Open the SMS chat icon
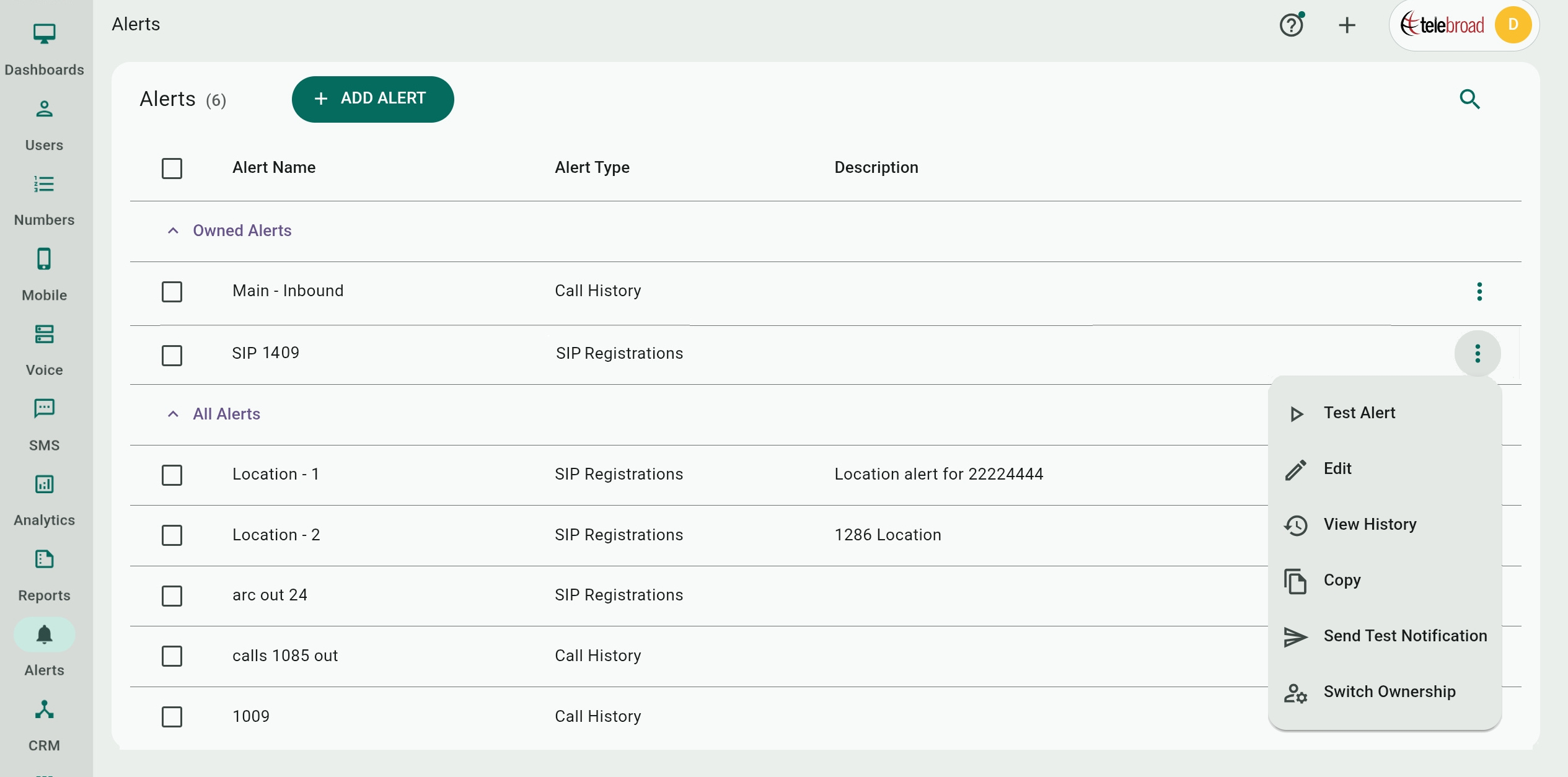The width and height of the screenshot is (1568, 777). tap(44, 409)
